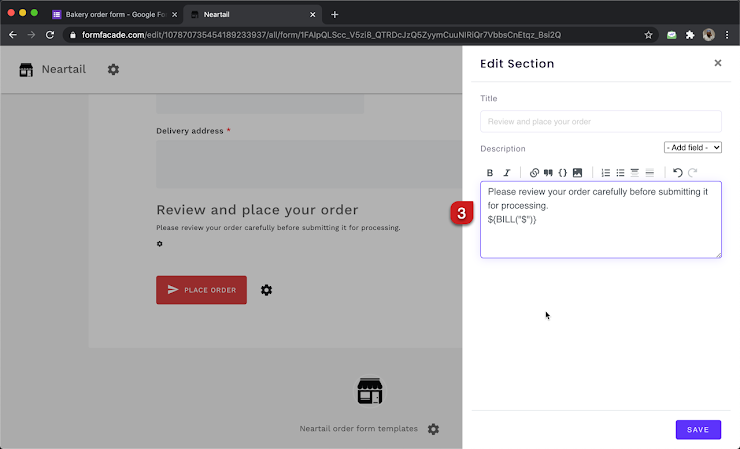Undo the last edit in description
Screen dimensions: 740x449
[x=678, y=173]
